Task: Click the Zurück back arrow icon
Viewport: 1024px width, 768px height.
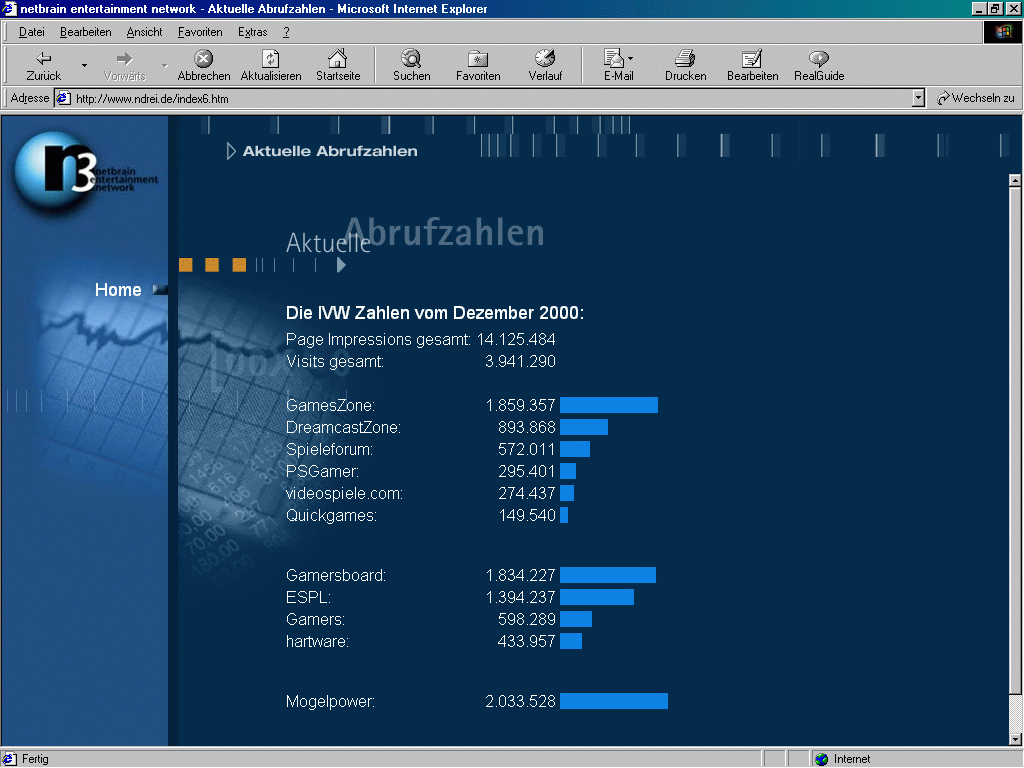Action: [43, 59]
